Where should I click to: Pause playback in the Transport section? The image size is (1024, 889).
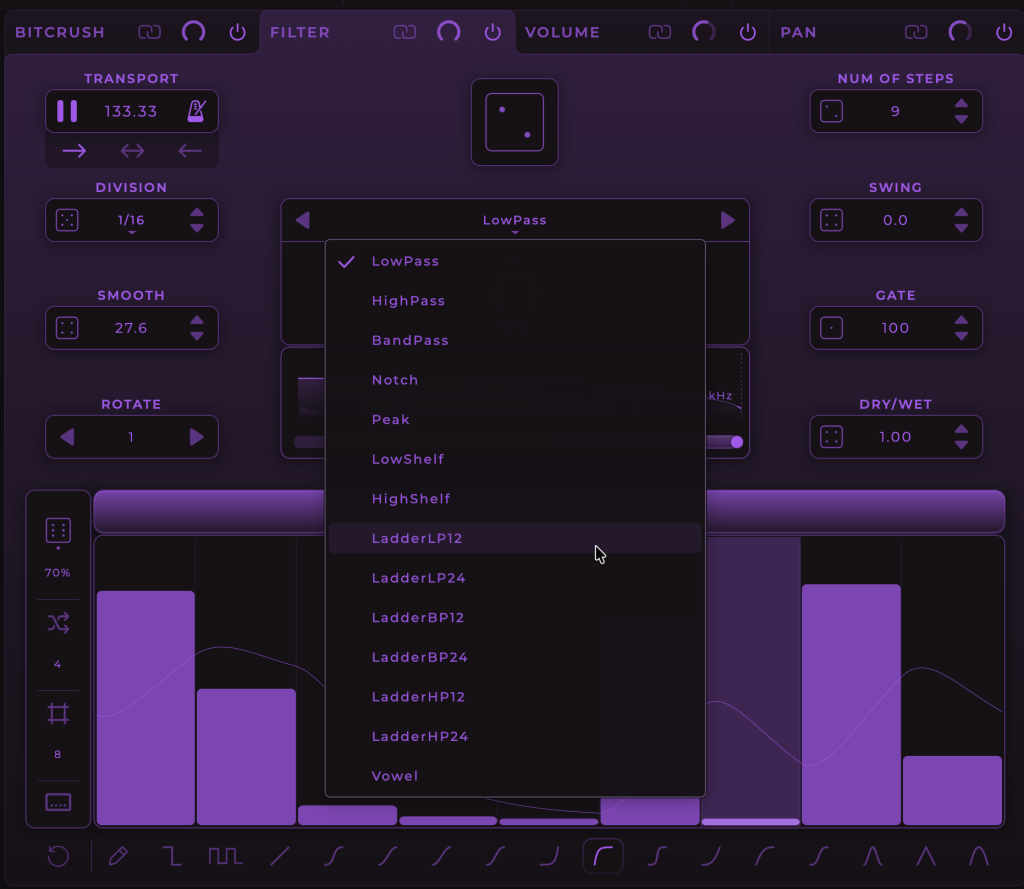(x=67, y=111)
